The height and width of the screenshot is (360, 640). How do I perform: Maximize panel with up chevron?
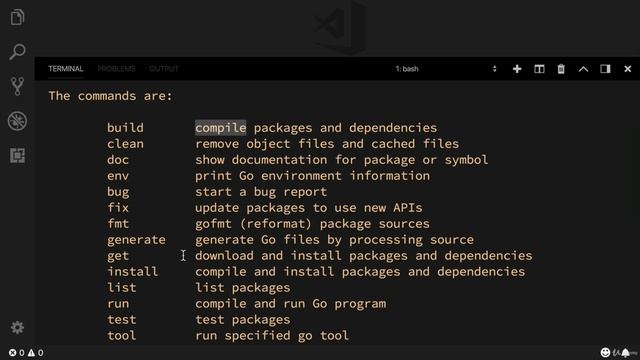click(583, 69)
